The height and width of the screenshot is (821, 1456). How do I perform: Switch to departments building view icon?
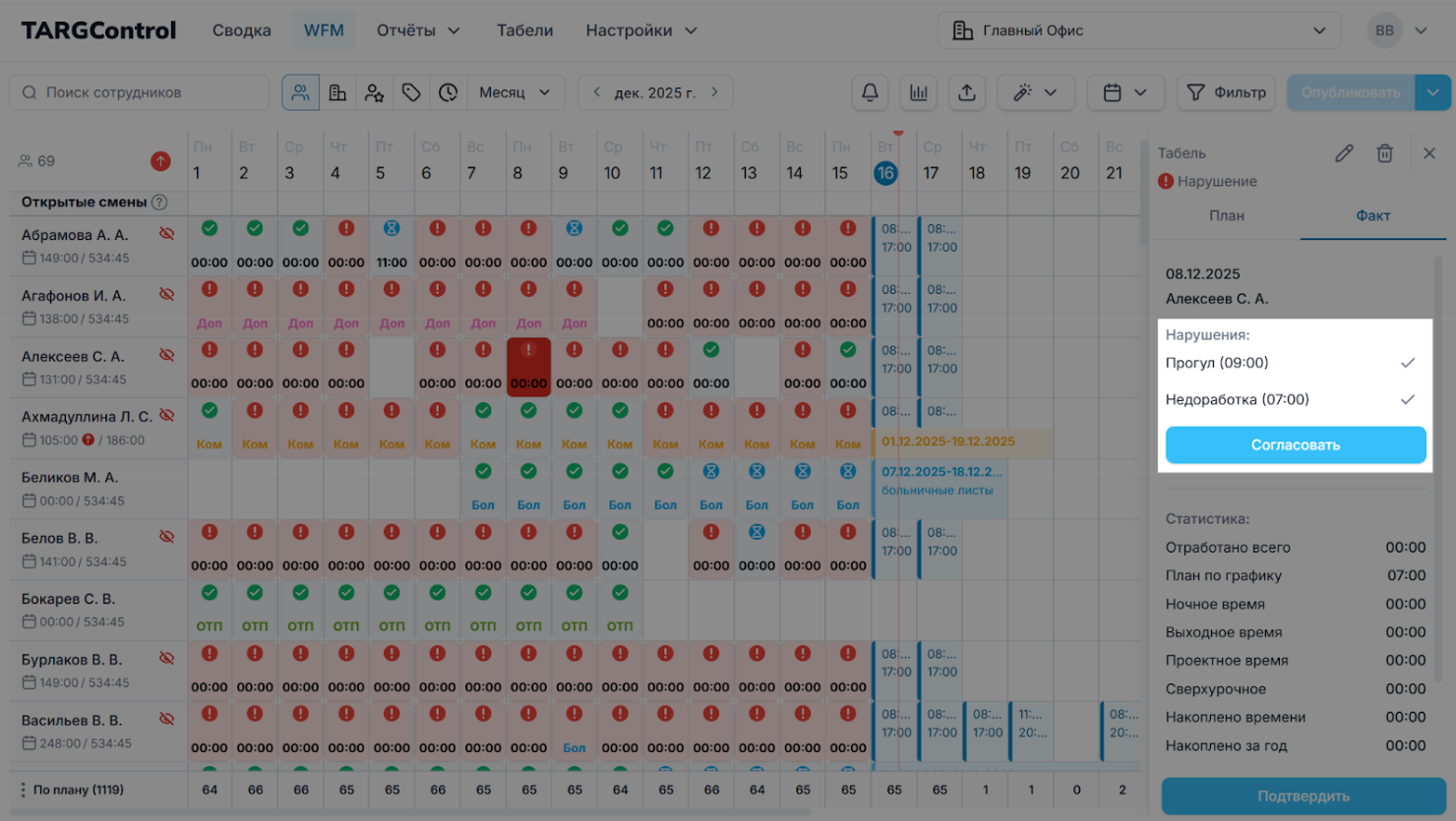(337, 92)
